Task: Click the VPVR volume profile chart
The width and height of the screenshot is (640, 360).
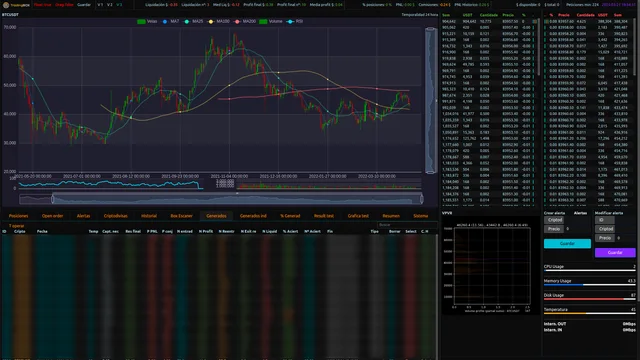Action: coord(491,266)
